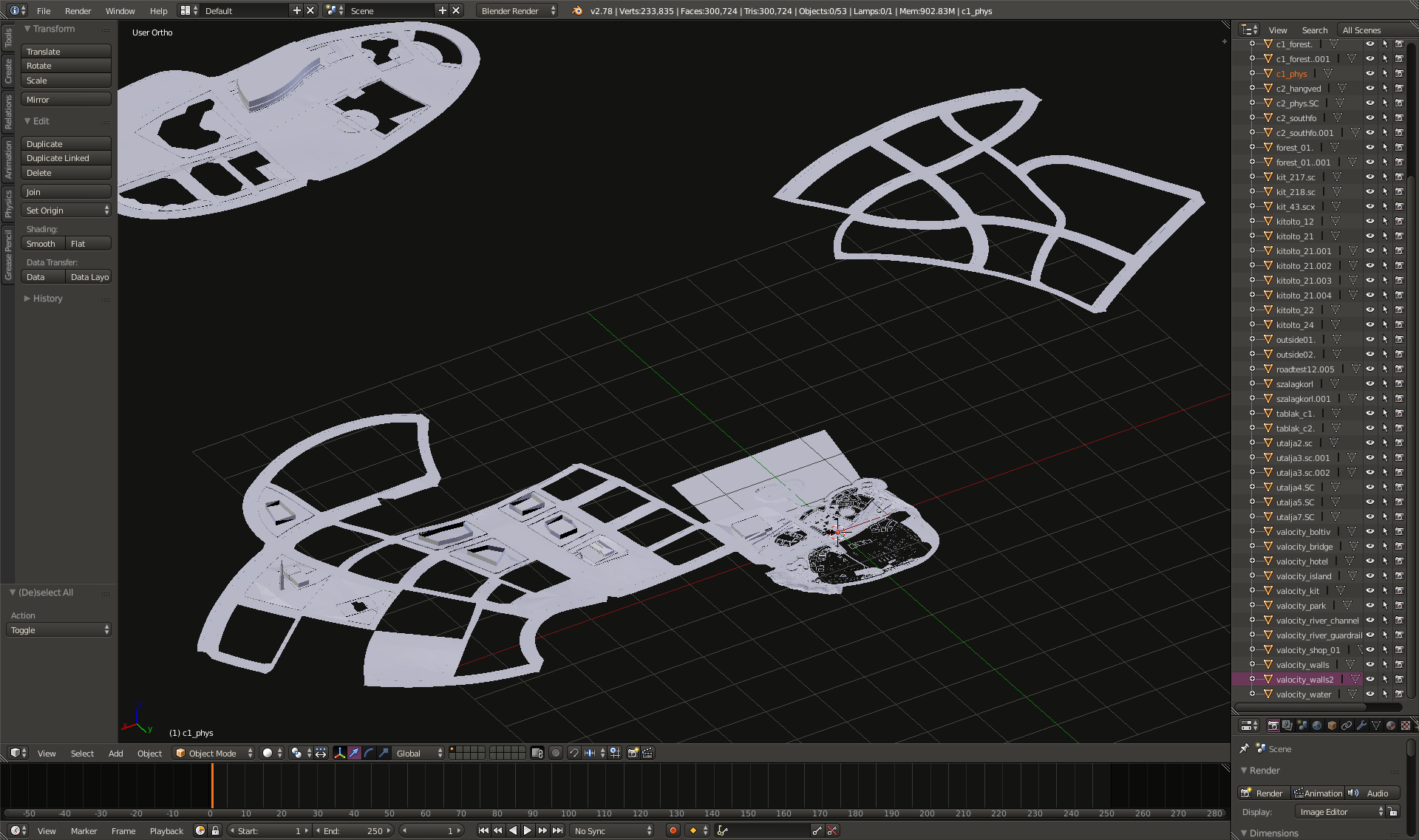
Task: Open the World properties tab icon
Action: (x=1316, y=725)
